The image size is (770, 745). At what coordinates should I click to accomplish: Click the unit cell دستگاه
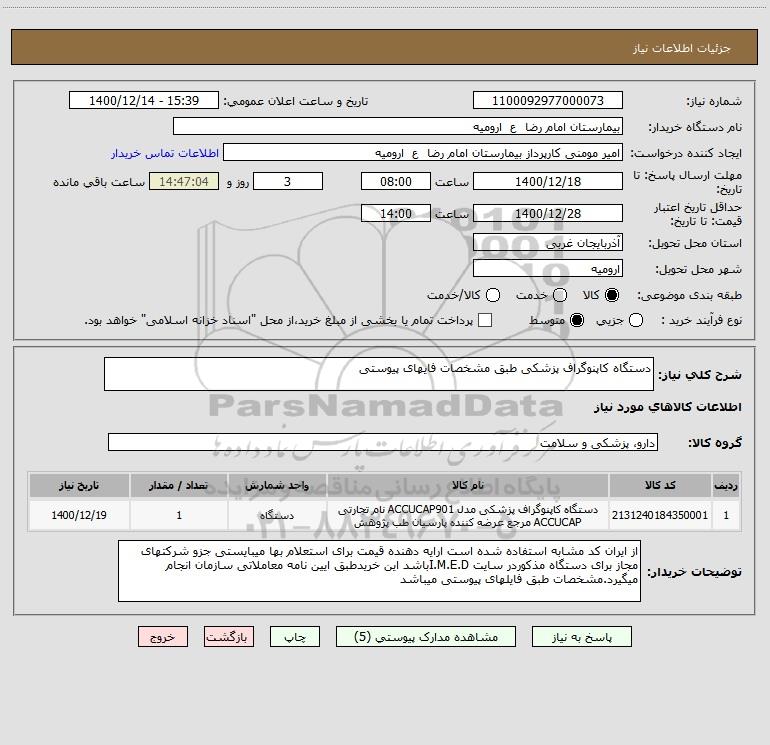click(x=277, y=515)
